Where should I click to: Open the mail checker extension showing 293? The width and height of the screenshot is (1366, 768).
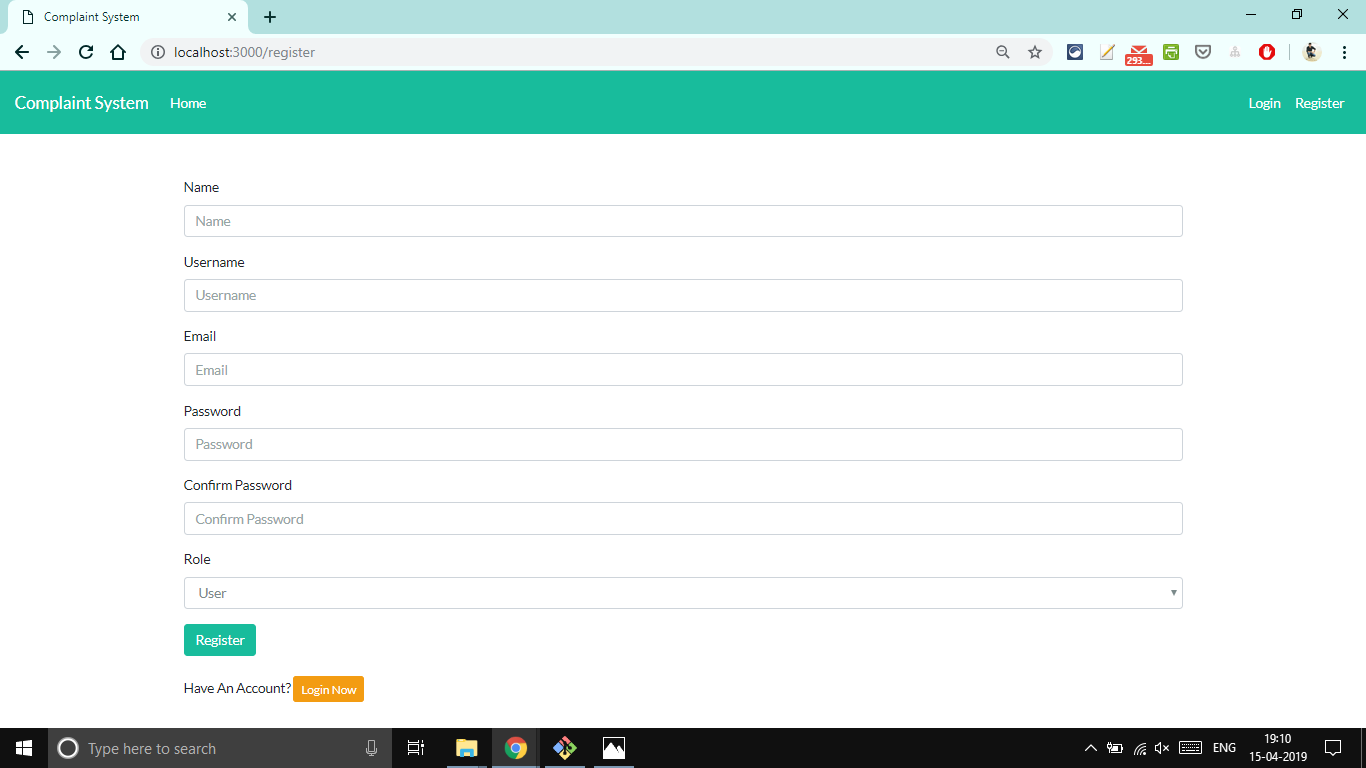click(x=1139, y=54)
